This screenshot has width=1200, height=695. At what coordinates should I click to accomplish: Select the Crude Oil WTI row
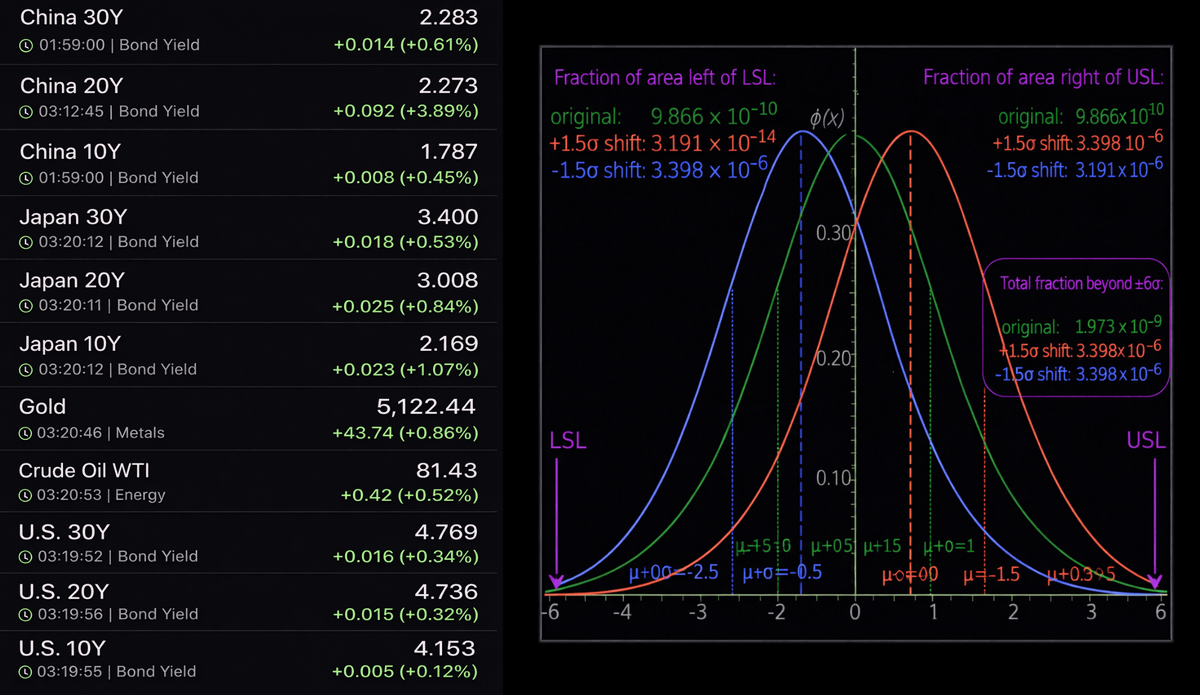click(248, 480)
